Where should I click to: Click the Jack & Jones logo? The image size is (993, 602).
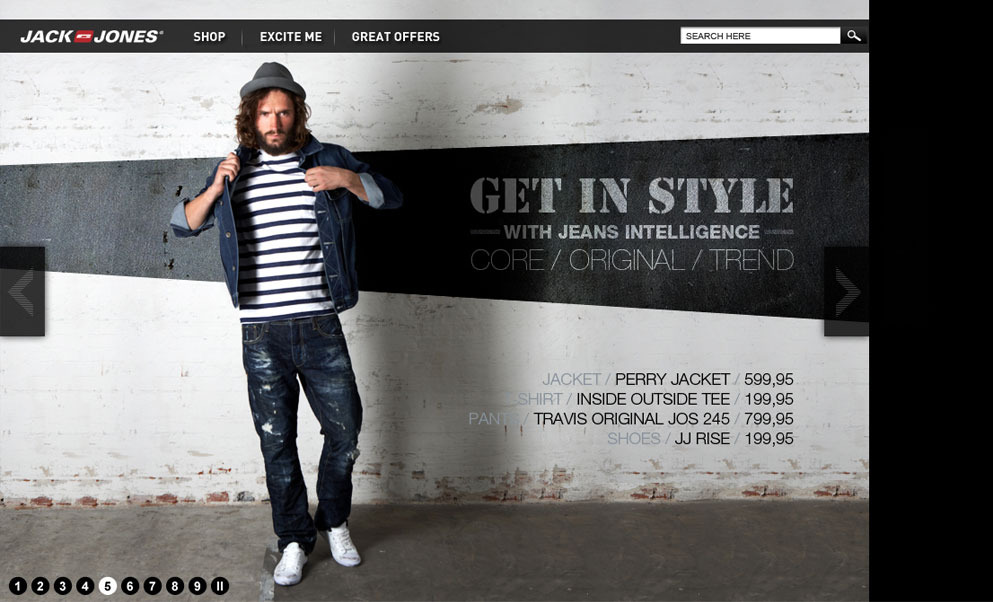point(91,37)
